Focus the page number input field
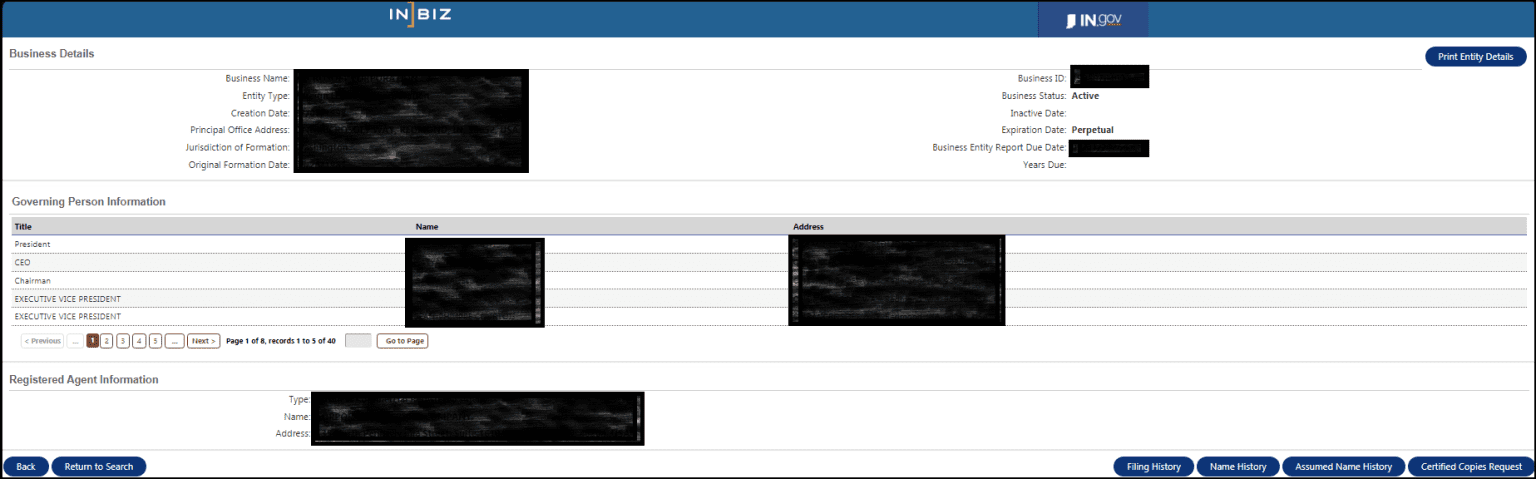1536x479 pixels. pos(357,341)
